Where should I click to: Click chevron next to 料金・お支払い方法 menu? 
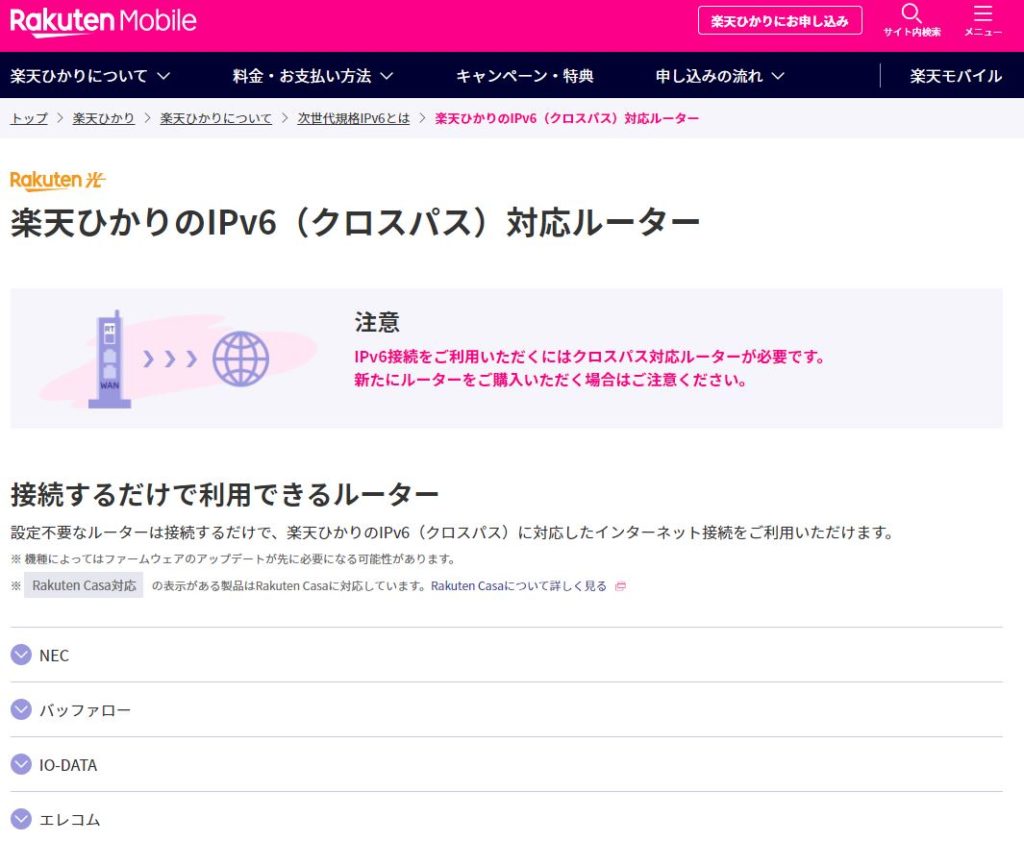point(387,76)
